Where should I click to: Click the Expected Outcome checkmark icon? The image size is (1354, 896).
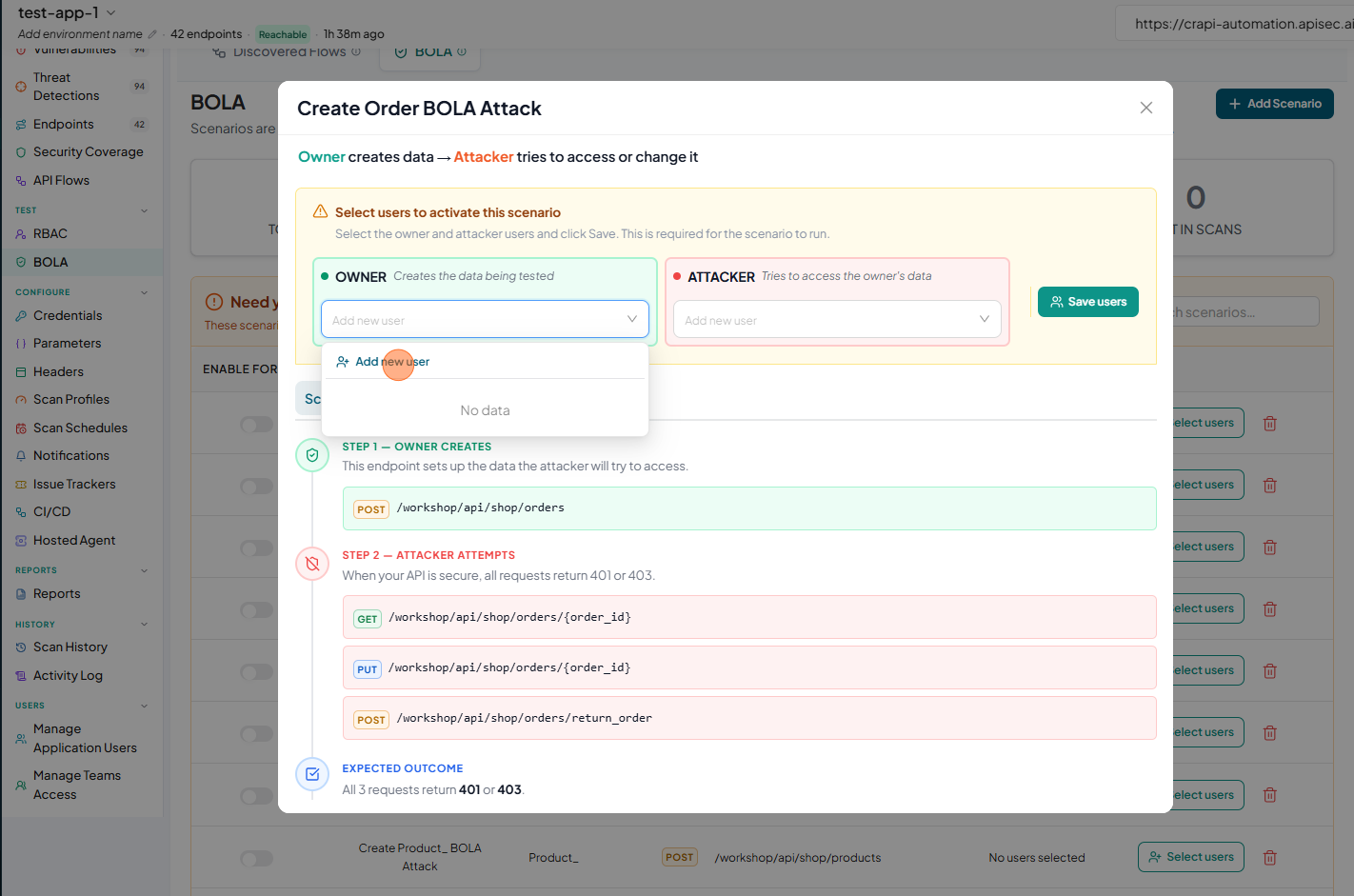click(312, 774)
